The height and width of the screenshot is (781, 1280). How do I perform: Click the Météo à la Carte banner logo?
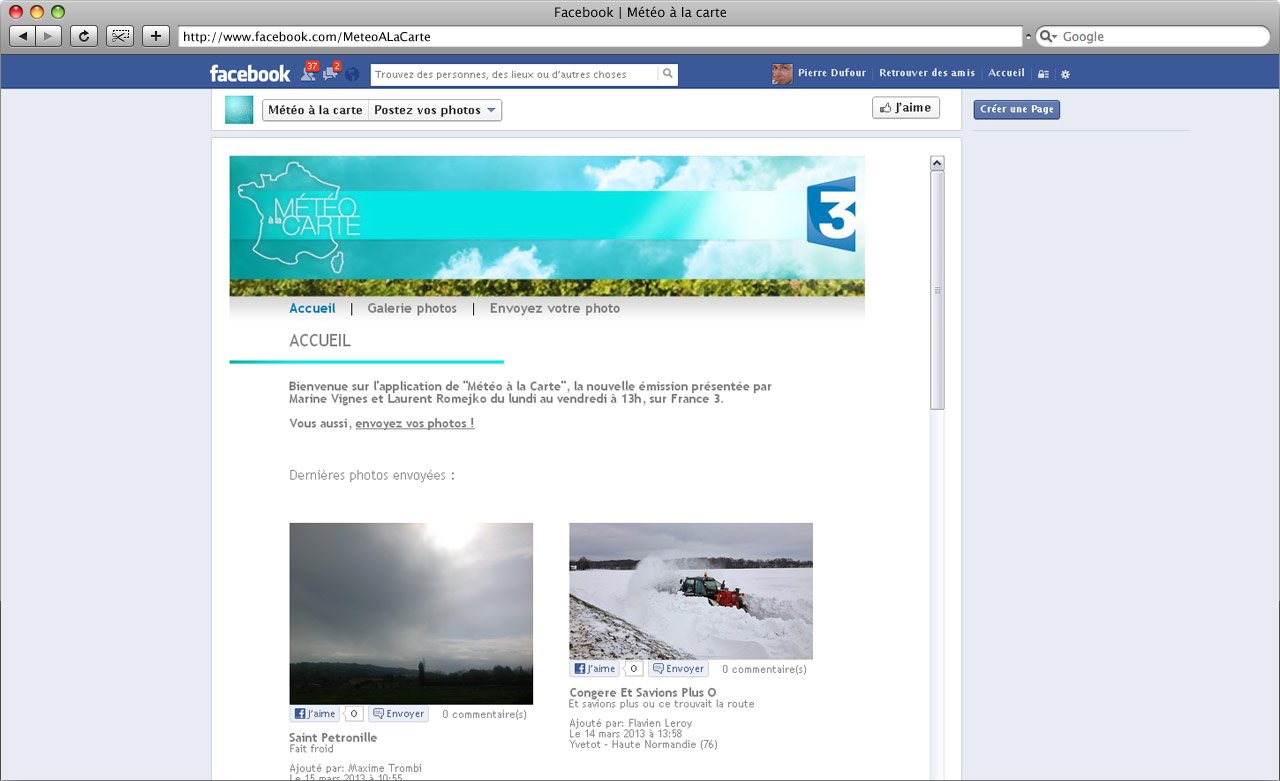tap(297, 216)
